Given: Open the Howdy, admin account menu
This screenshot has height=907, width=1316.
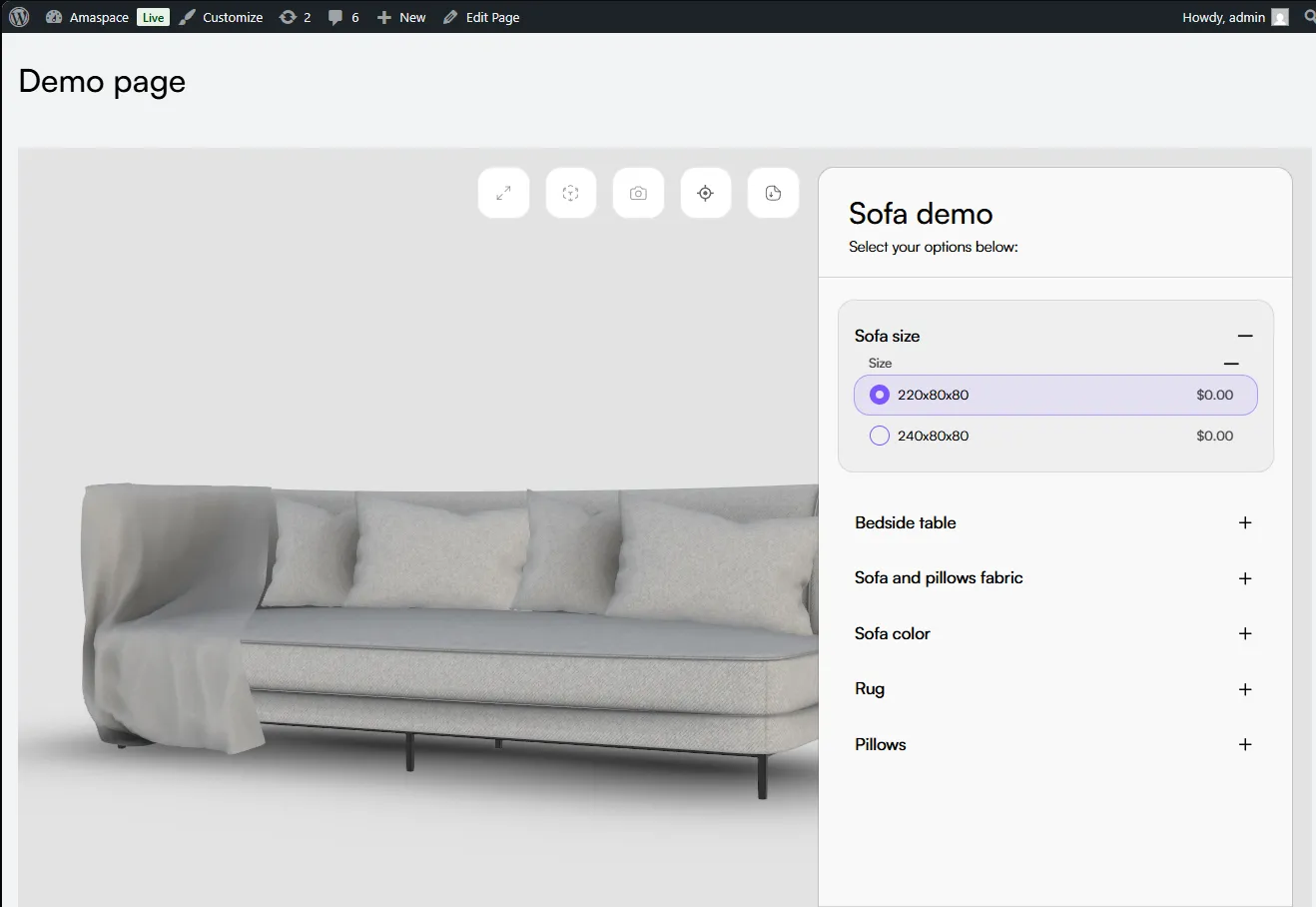Looking at the screenshot, I should pos(1234,17).
